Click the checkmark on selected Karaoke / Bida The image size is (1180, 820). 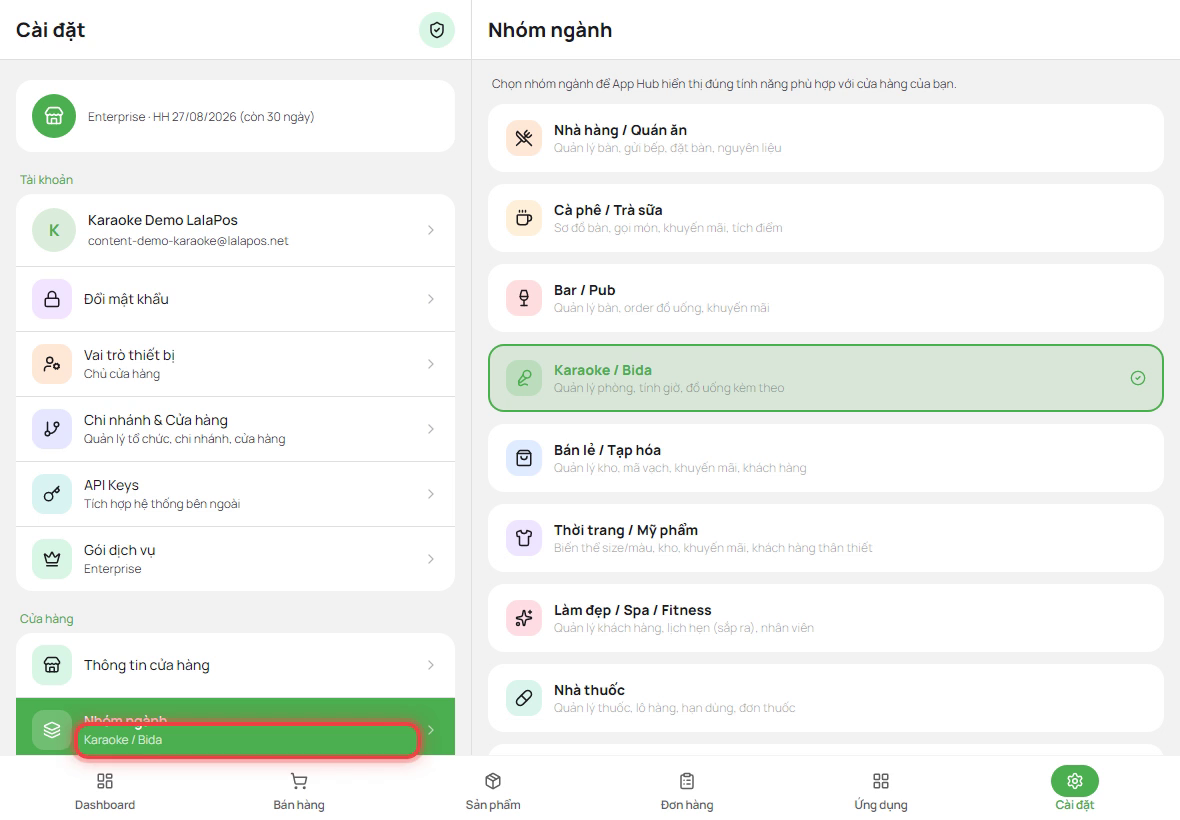point(1138,378)
